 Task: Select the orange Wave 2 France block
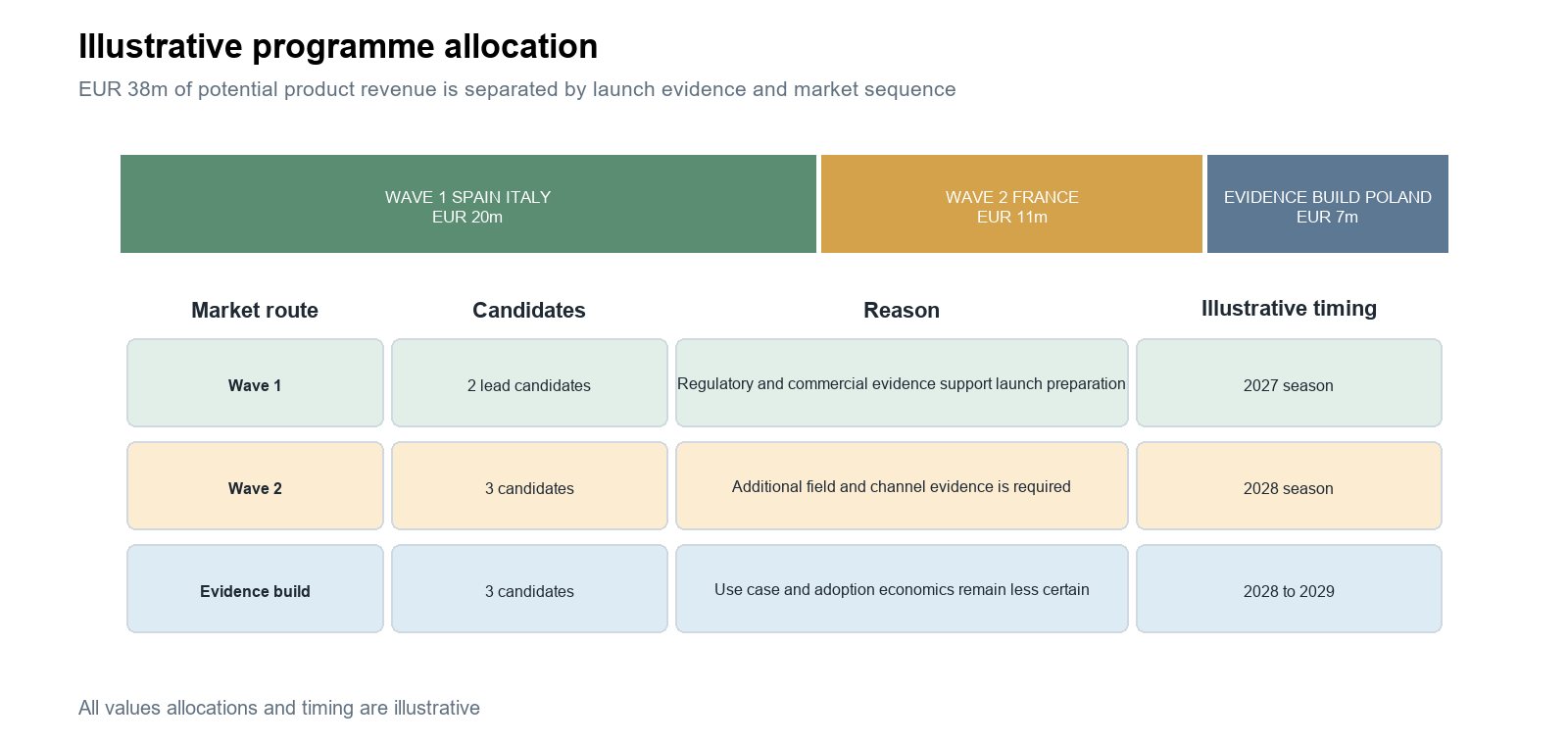click(x=1011, y=204)
